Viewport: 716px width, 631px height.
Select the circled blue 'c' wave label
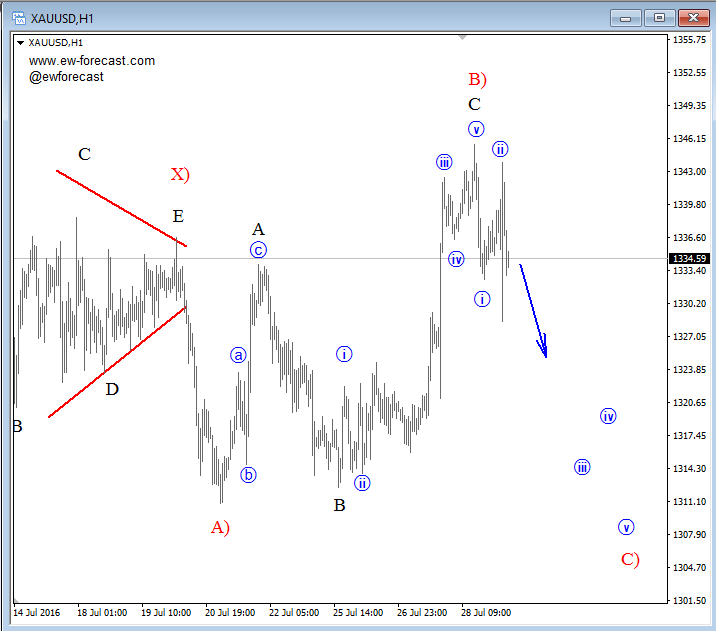click(x=258, y=250)
